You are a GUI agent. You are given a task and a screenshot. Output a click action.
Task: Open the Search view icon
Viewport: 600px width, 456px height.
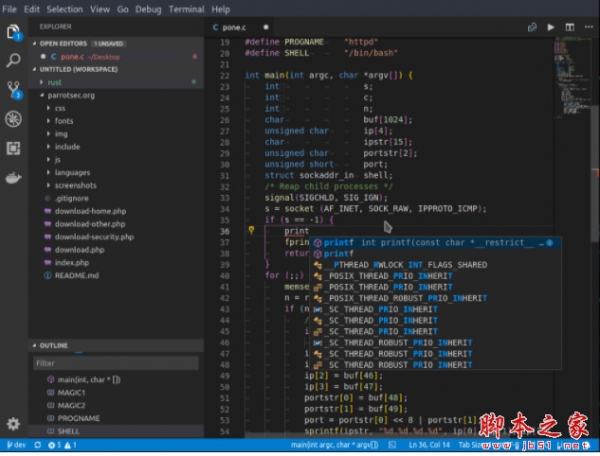pos(14,60)
